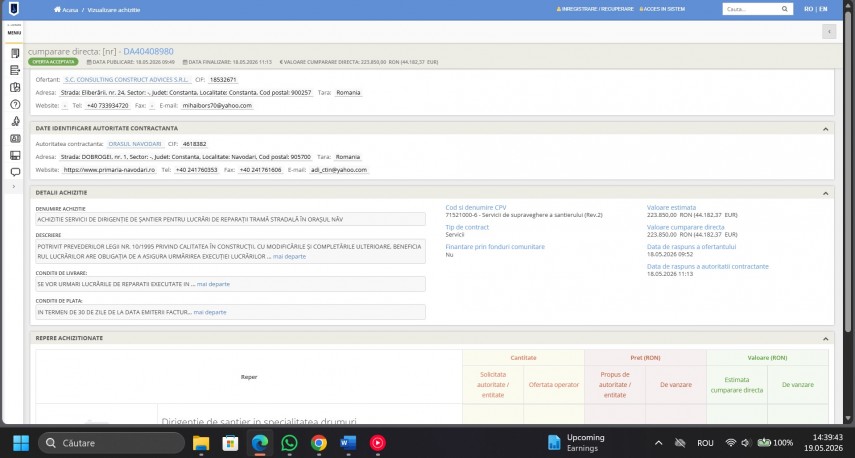Open purchase number DA40408980 link
855x458 pixels.
coord(148,51)
